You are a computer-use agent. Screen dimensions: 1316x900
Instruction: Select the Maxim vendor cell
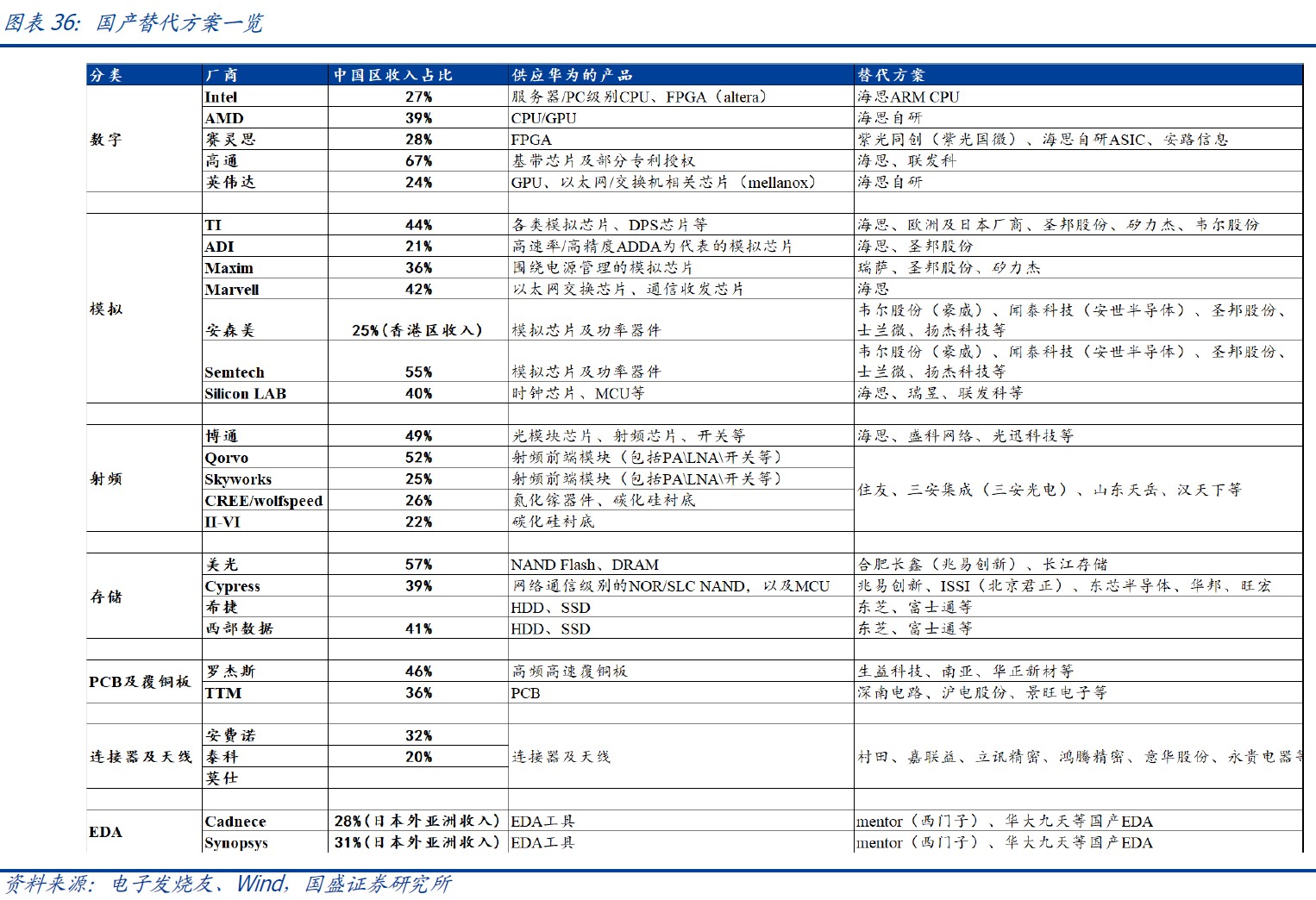265,267
